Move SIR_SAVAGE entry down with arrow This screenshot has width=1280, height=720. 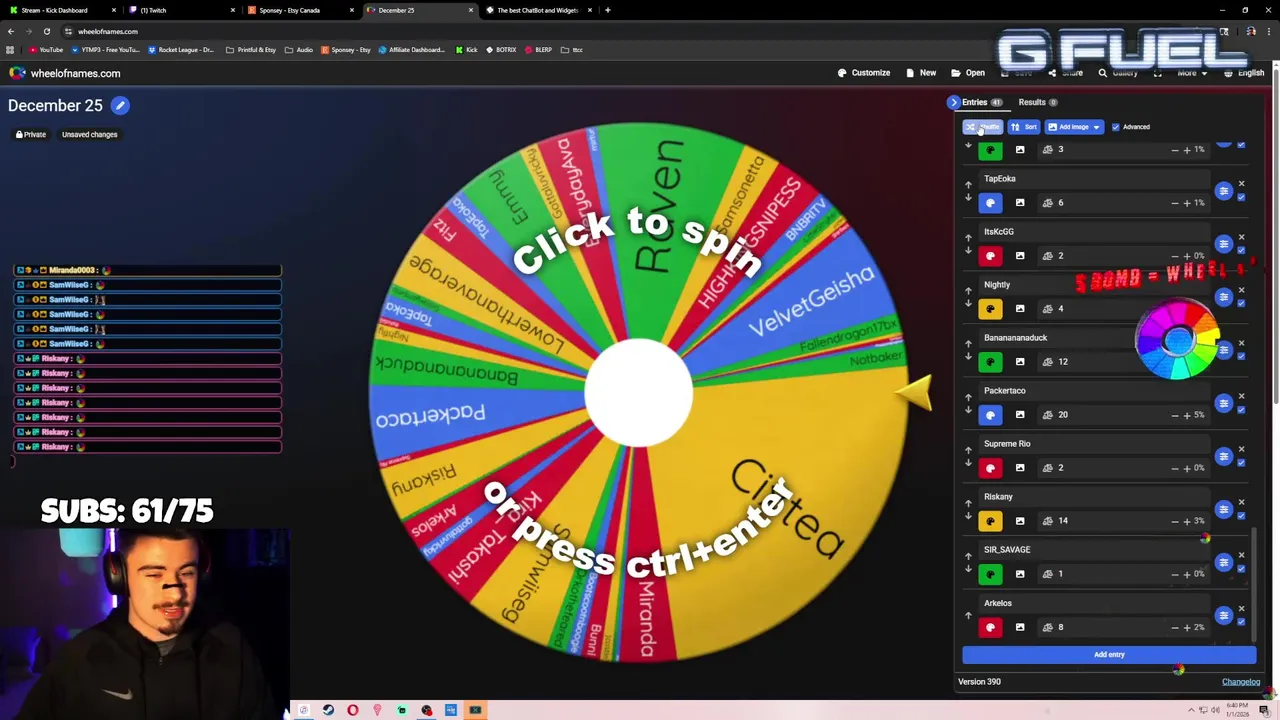(x=968, y=569)
